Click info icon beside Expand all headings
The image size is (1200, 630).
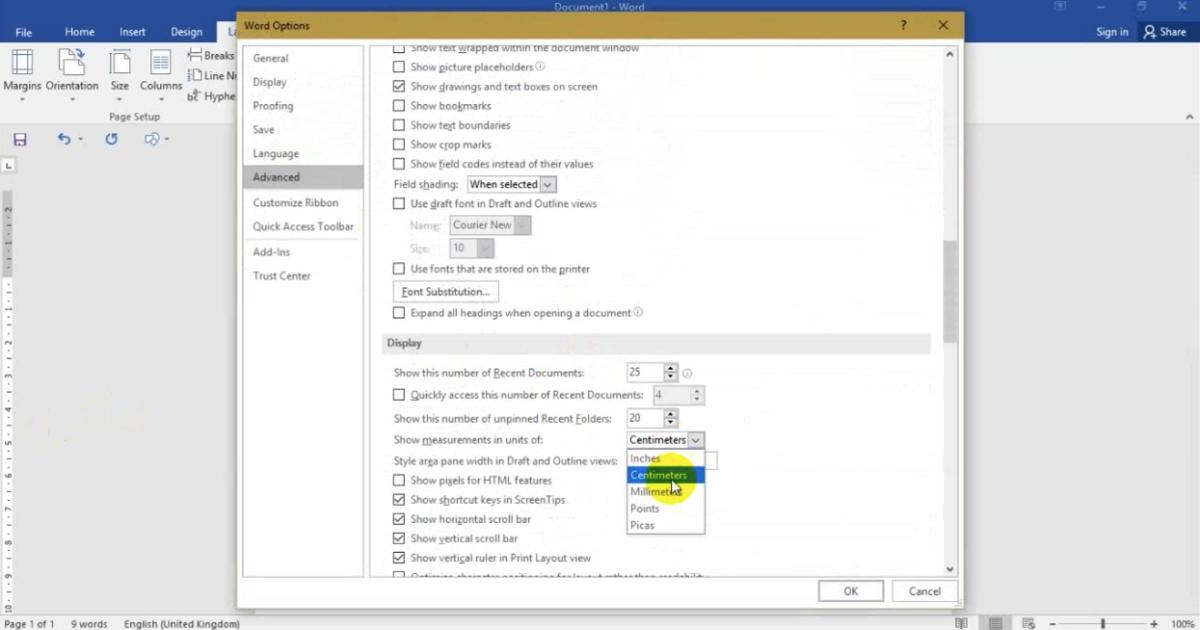coord(638,312)
